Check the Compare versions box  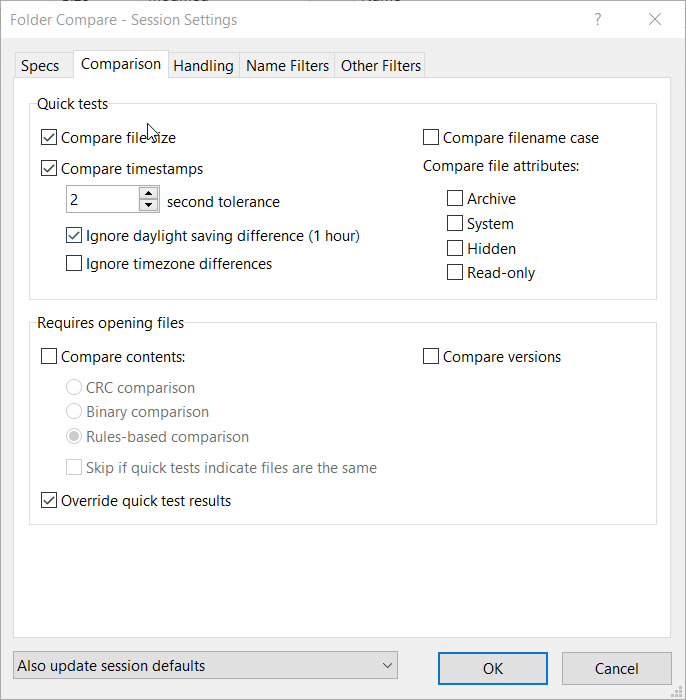click(431, 357)
